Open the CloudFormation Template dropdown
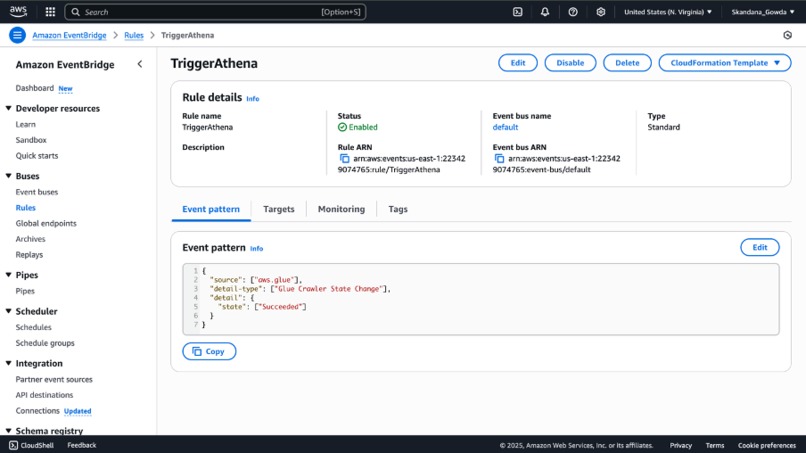Viewport: 806px width, 453px height. (x=725, y=63)
